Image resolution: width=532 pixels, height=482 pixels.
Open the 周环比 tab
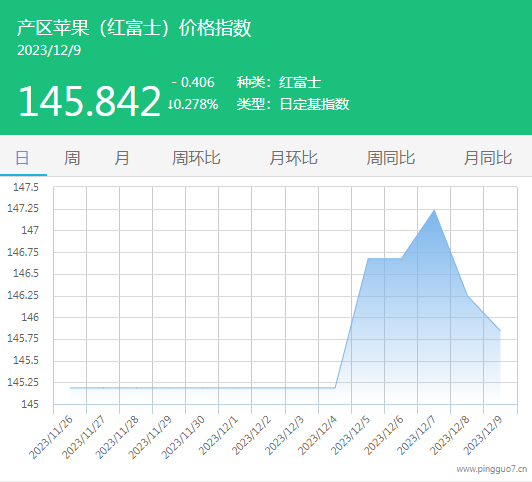point(196,158)
